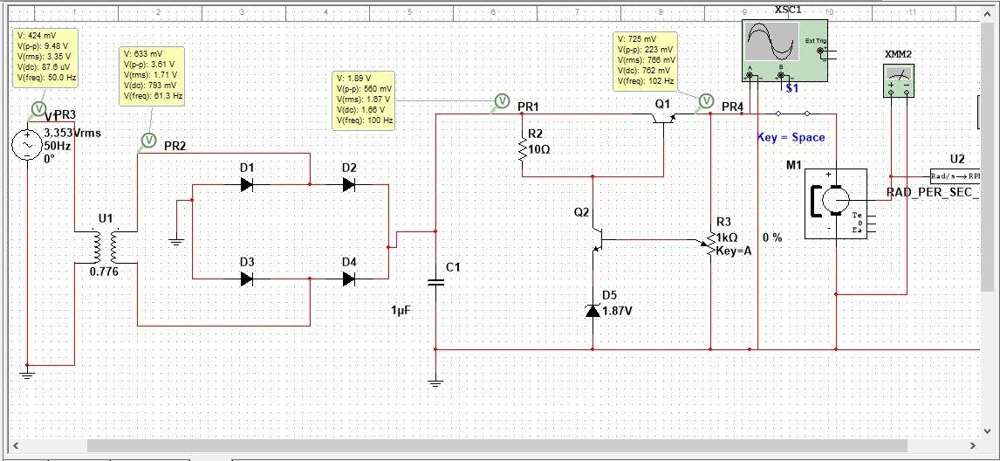Select DC motor M1
This screenshot has width=1000, height=461.
coord(835,203)
